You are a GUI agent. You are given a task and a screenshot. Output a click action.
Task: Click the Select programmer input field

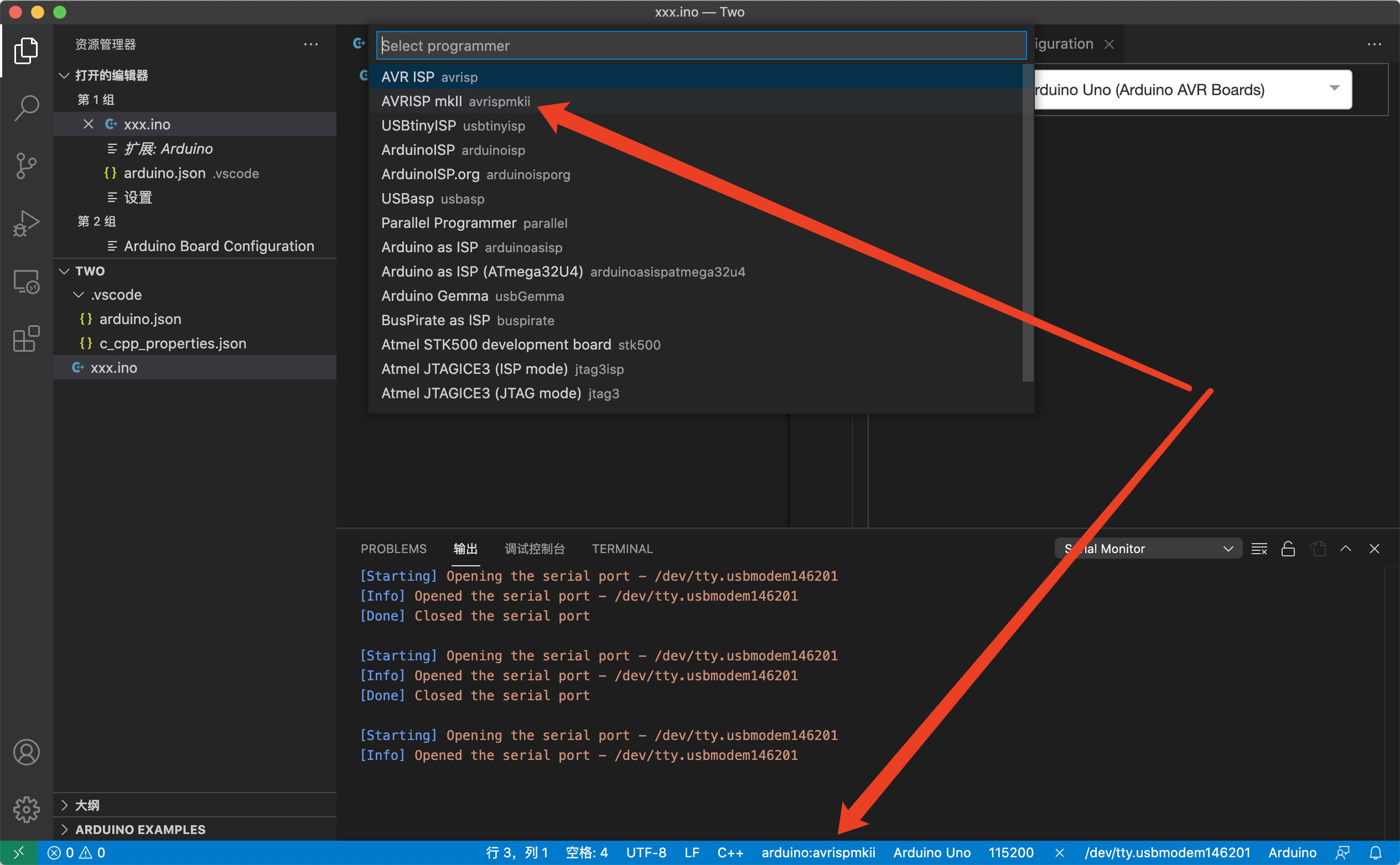(701, 46)
